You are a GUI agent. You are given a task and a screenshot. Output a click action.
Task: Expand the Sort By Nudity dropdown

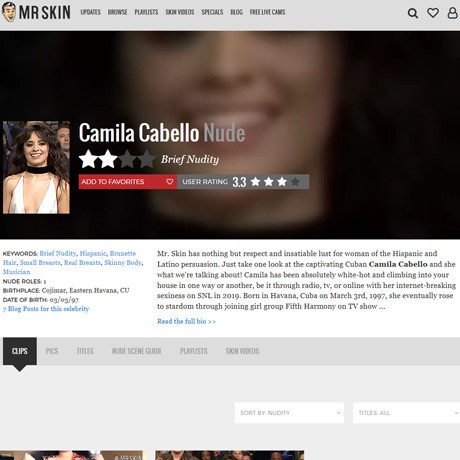[289, 413]
